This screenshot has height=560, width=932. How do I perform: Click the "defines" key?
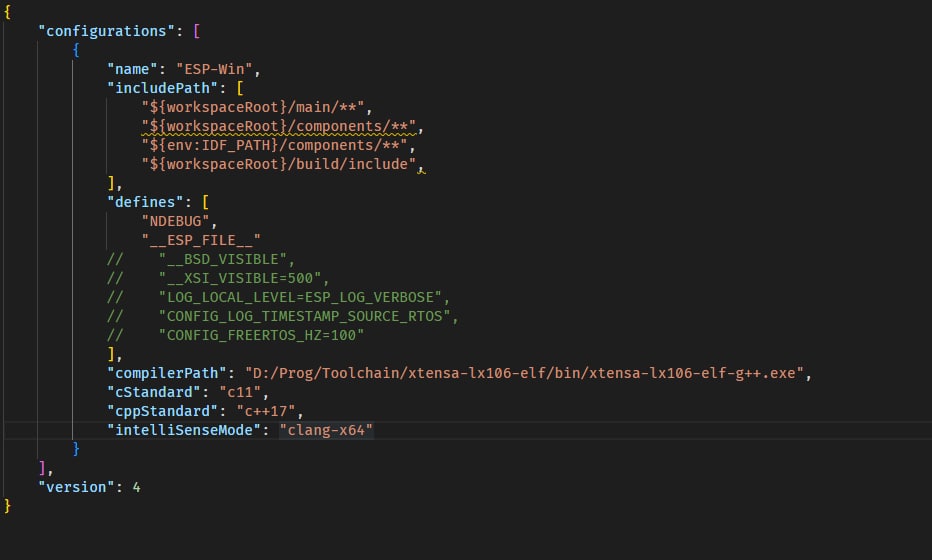click(x=145, y=202)
